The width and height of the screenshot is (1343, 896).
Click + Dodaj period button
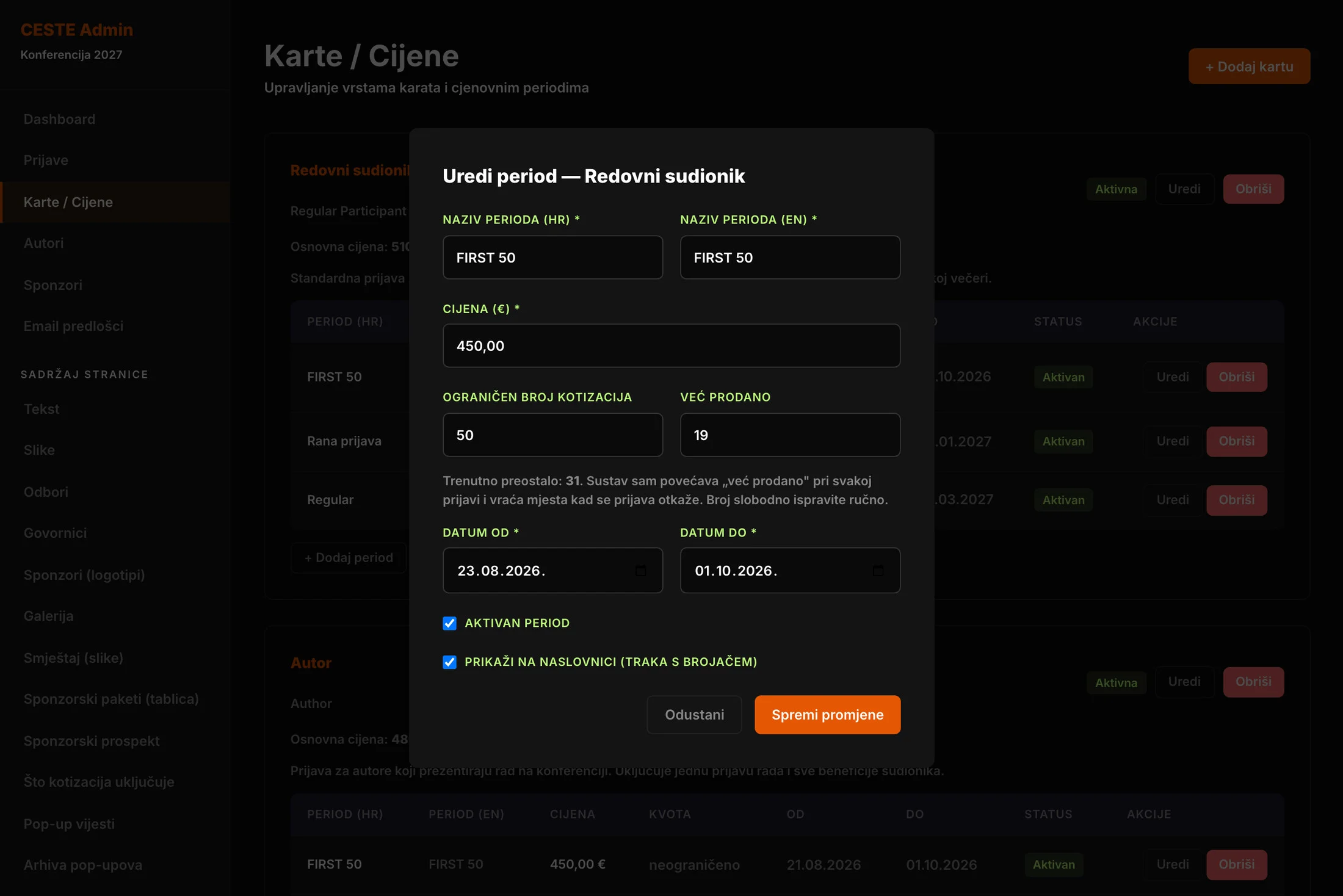coord(349,558)
